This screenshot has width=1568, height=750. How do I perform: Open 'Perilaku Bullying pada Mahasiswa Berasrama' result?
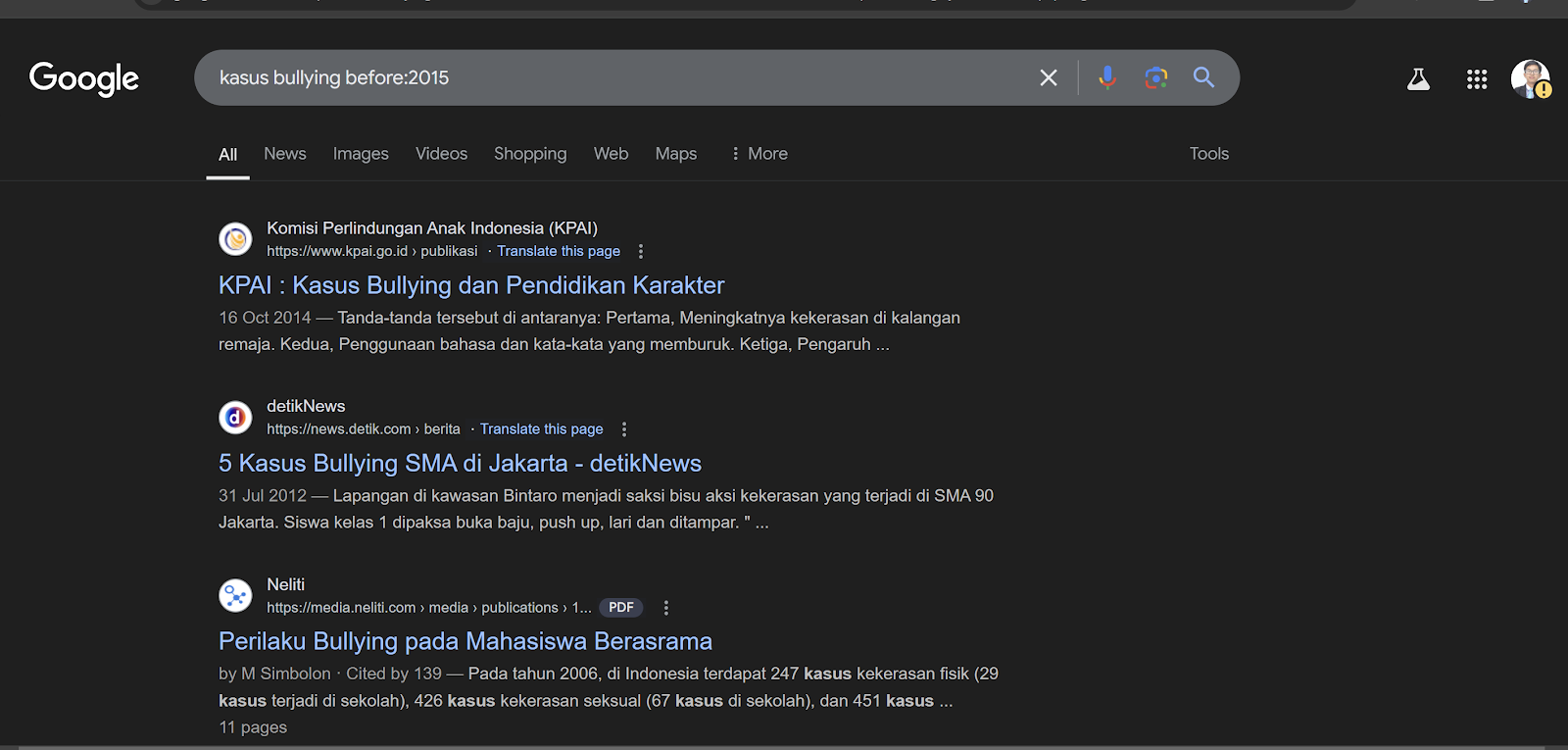[x=465, y=641]
